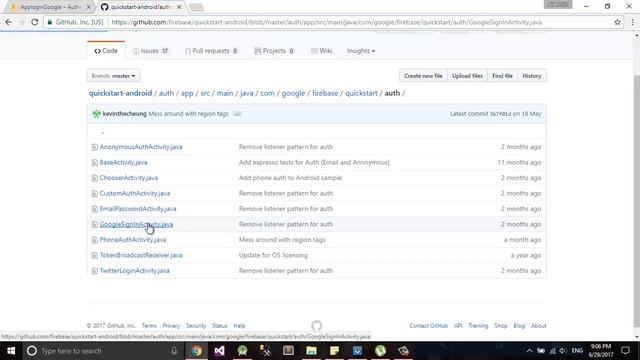The image size is (640, 360).
Task: Expand the Insights dropdown
Action: point(361,51)
